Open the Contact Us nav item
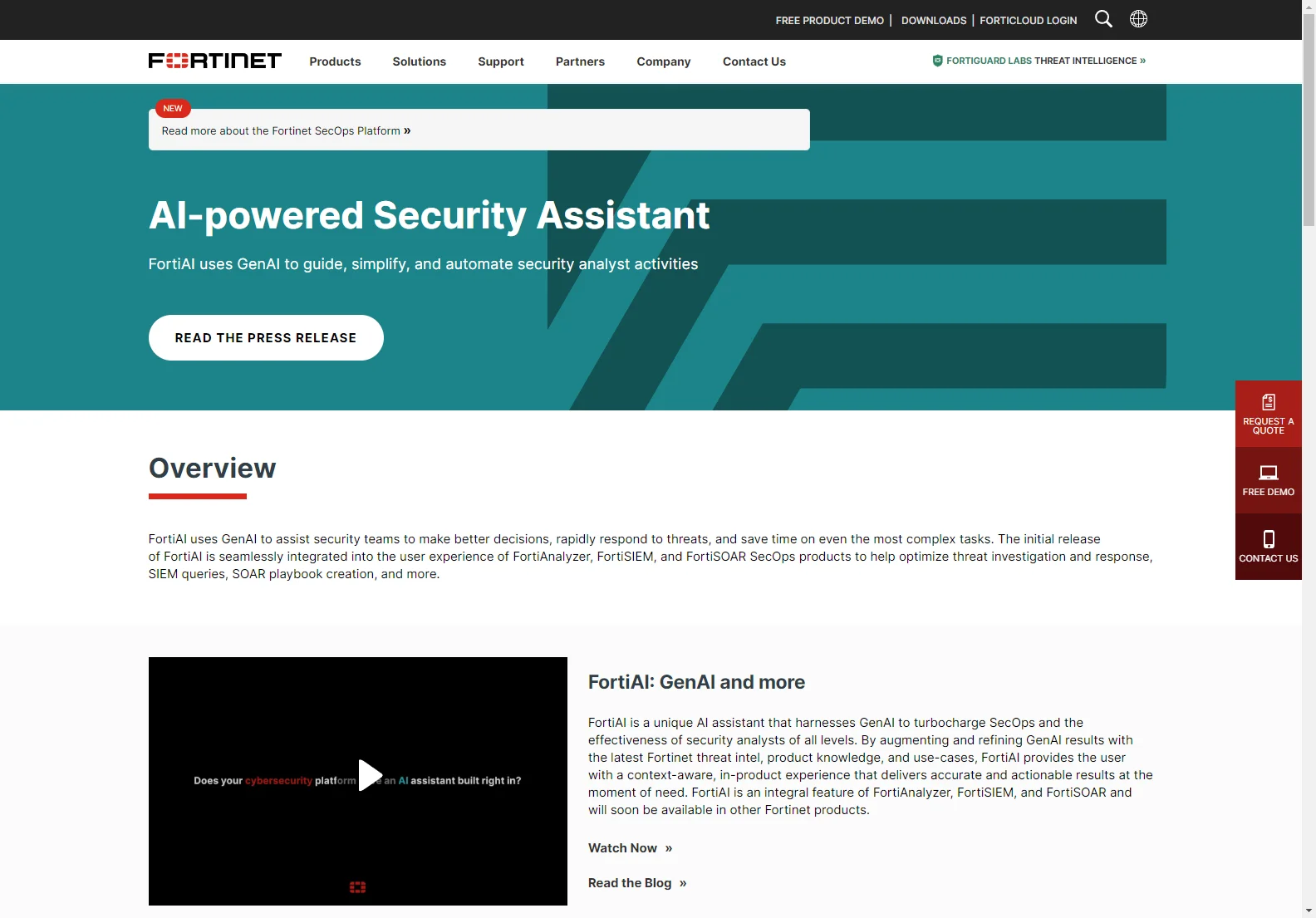This screenshot has width=1316, height=918. coord(754,61)
